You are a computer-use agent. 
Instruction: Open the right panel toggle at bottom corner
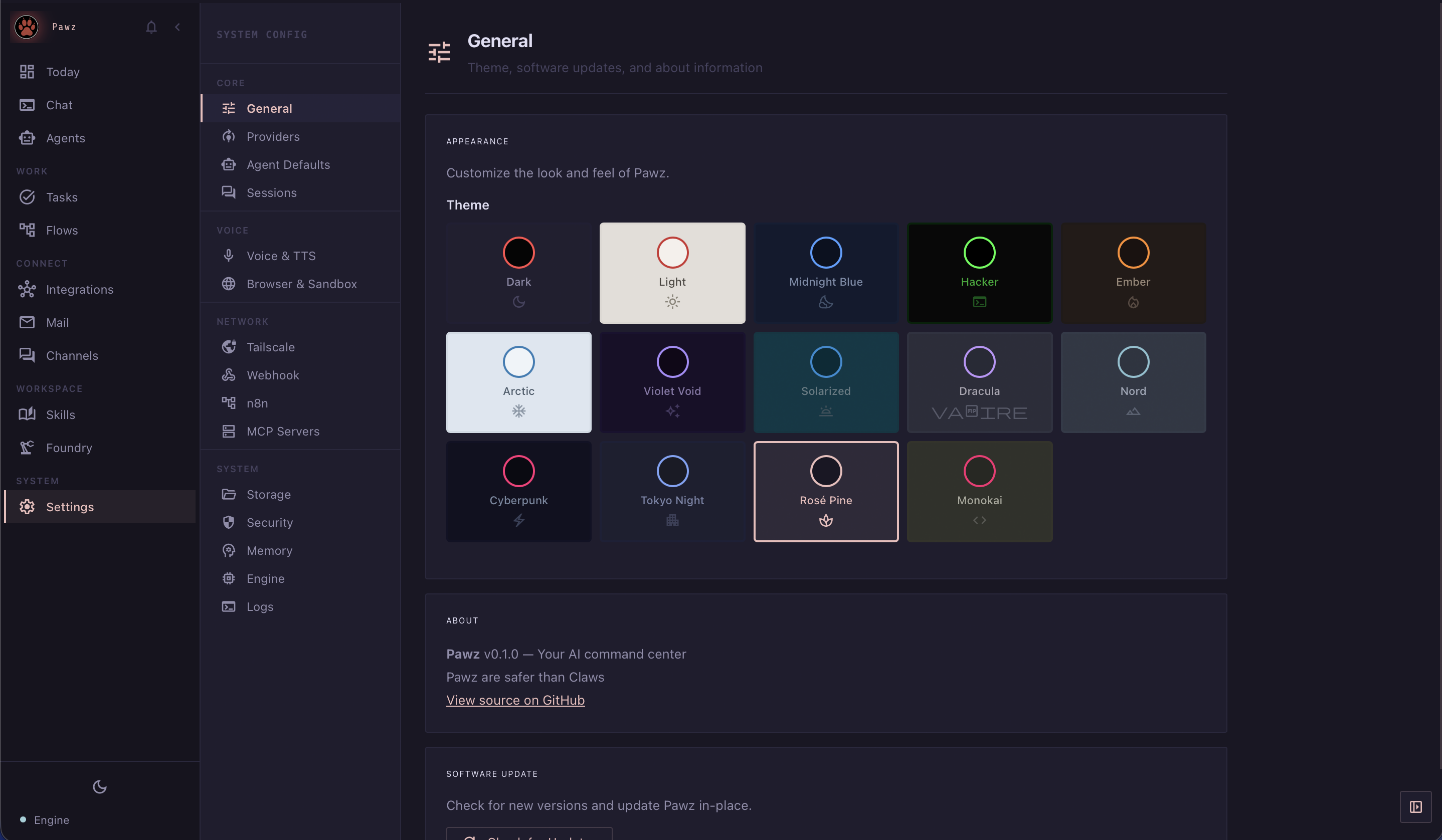click(x=1416, y=807)
